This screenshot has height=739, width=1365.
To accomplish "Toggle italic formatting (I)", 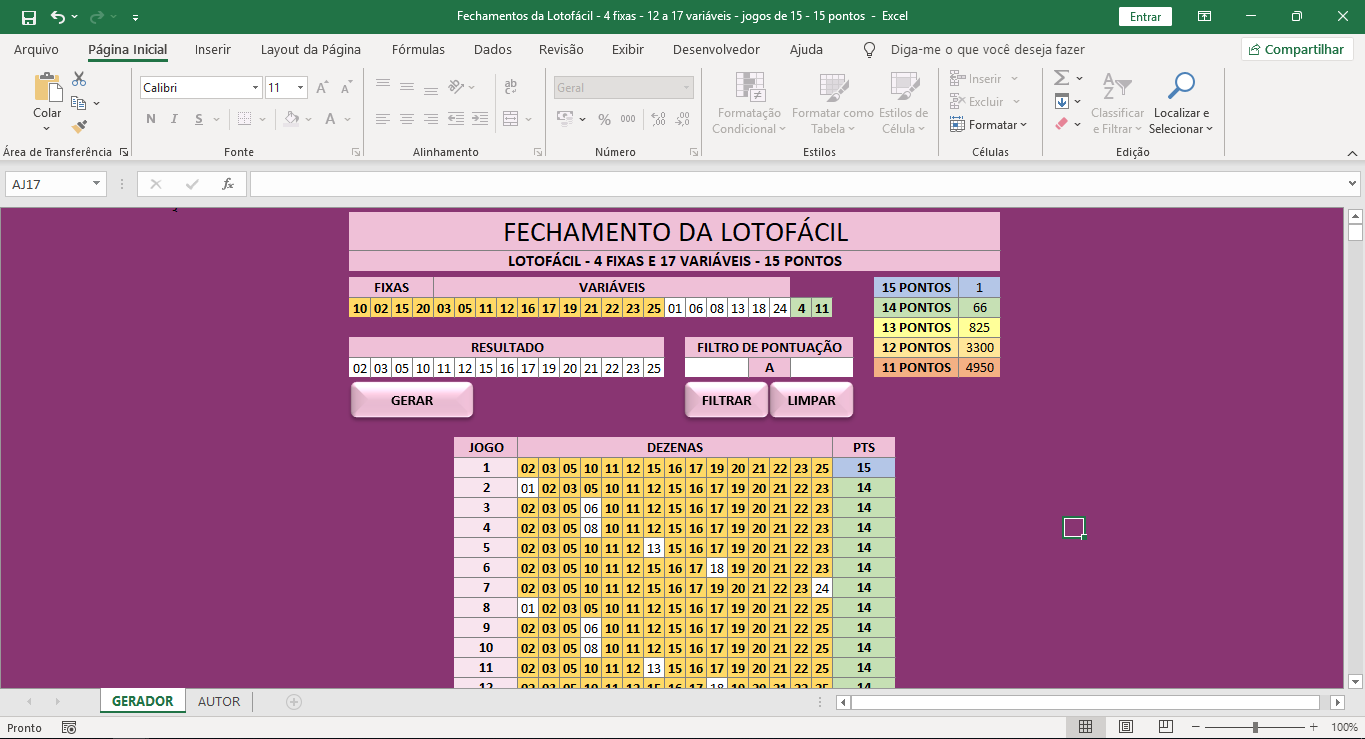I will click(x=175, y=119).
